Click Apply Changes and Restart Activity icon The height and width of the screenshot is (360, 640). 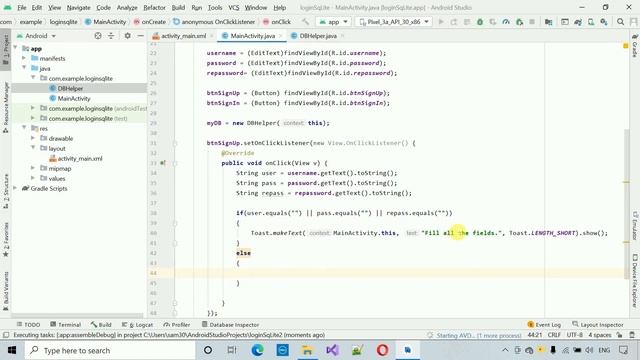point(453,22)
